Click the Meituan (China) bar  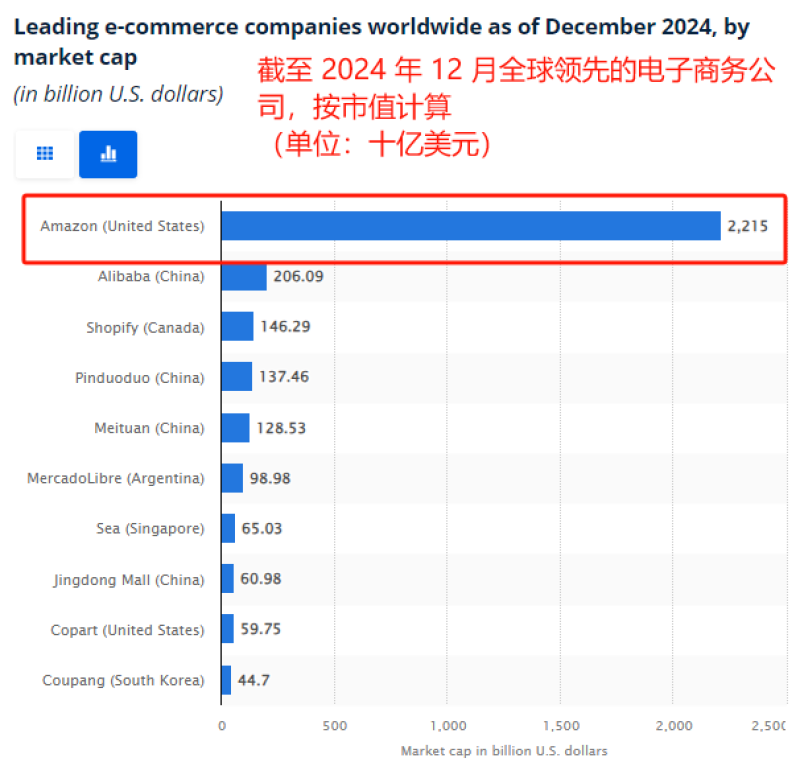pos(236,427)
